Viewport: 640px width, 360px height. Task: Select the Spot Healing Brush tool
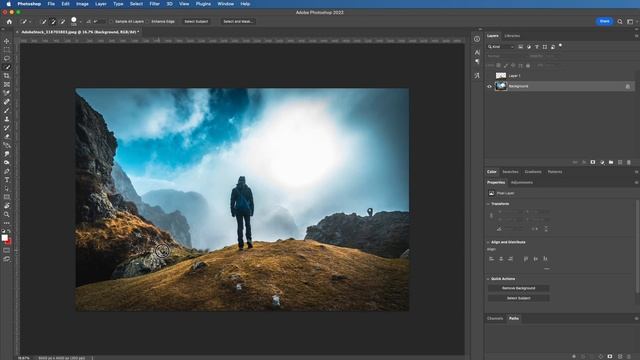[x=7, y=102]
